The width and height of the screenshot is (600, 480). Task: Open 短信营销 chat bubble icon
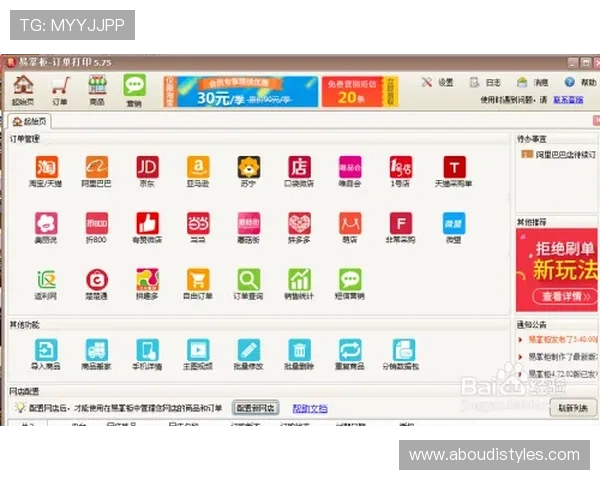coord(350,280)
